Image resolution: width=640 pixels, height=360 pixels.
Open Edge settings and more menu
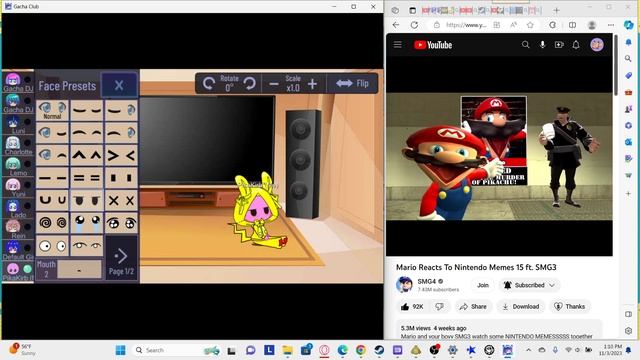point(611,25)
